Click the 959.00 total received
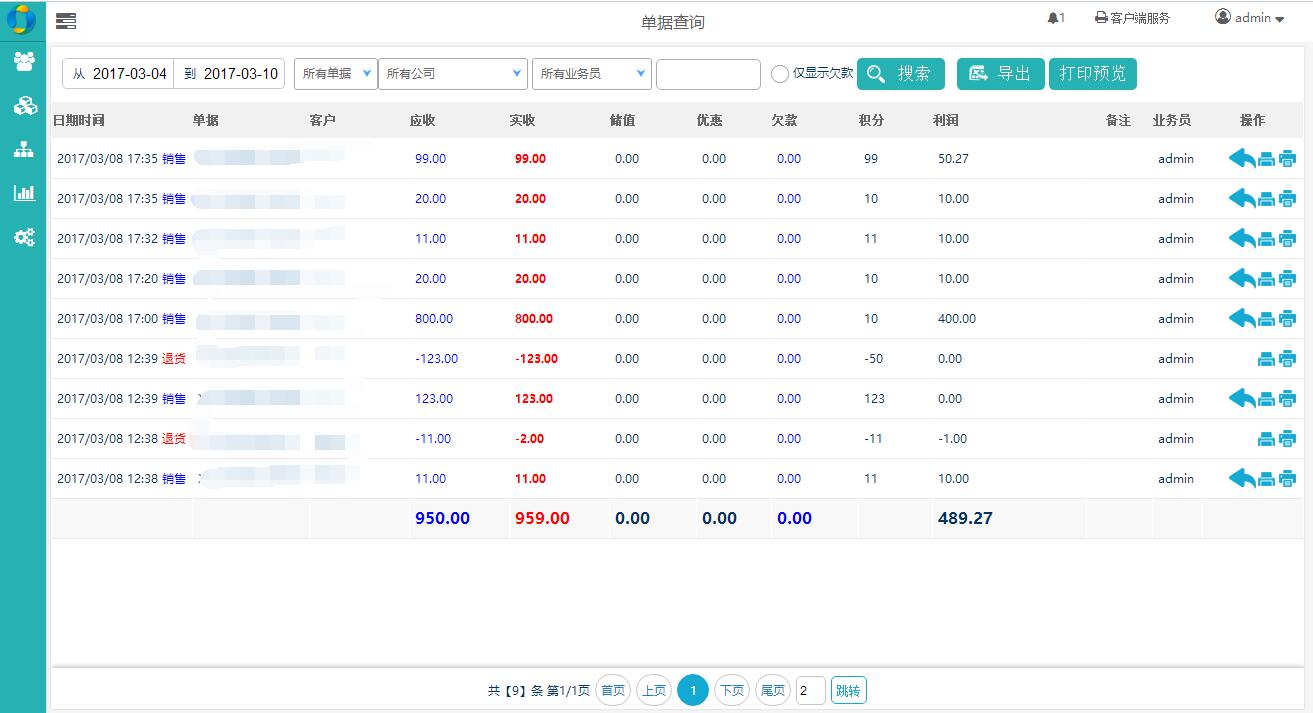The width and height of the screenshot is (1313, 713). [x=542, y=518]
